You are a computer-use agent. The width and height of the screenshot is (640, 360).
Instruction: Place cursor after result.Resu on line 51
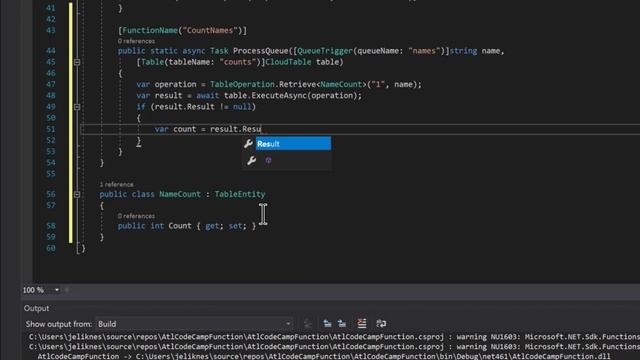click(x=261, y=129)
